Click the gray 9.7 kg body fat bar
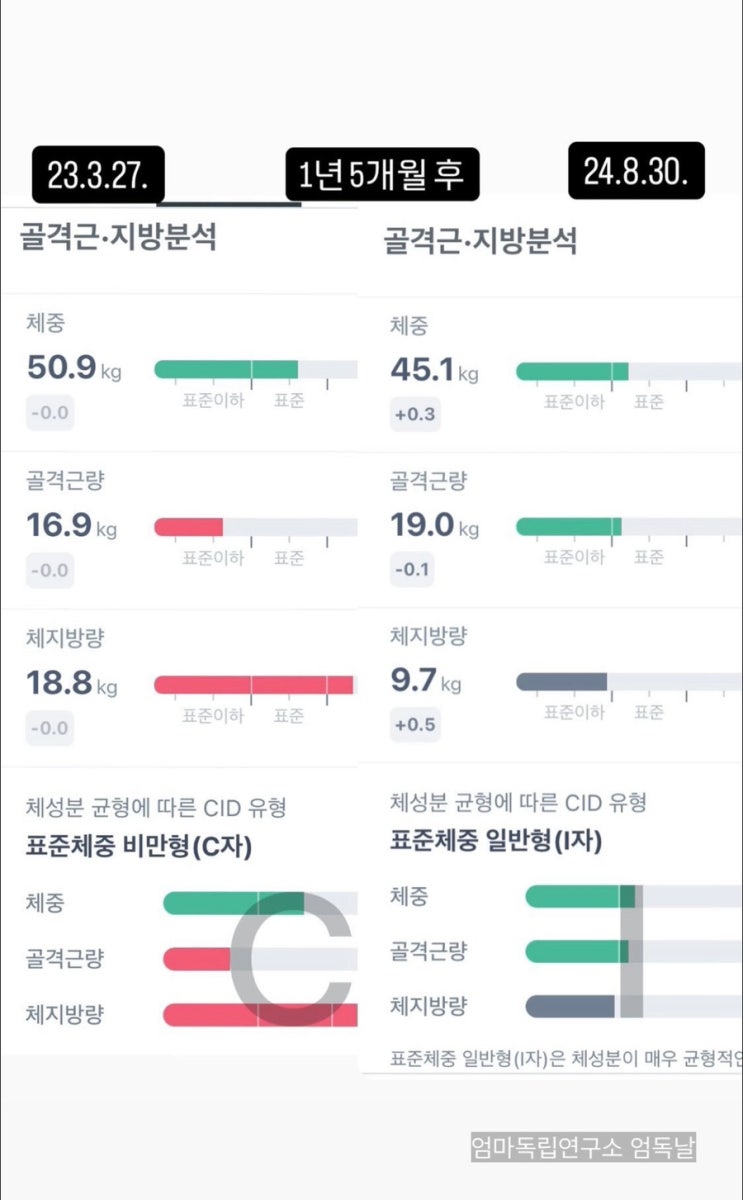743x1200 pixels. click(x=561, y=682)
